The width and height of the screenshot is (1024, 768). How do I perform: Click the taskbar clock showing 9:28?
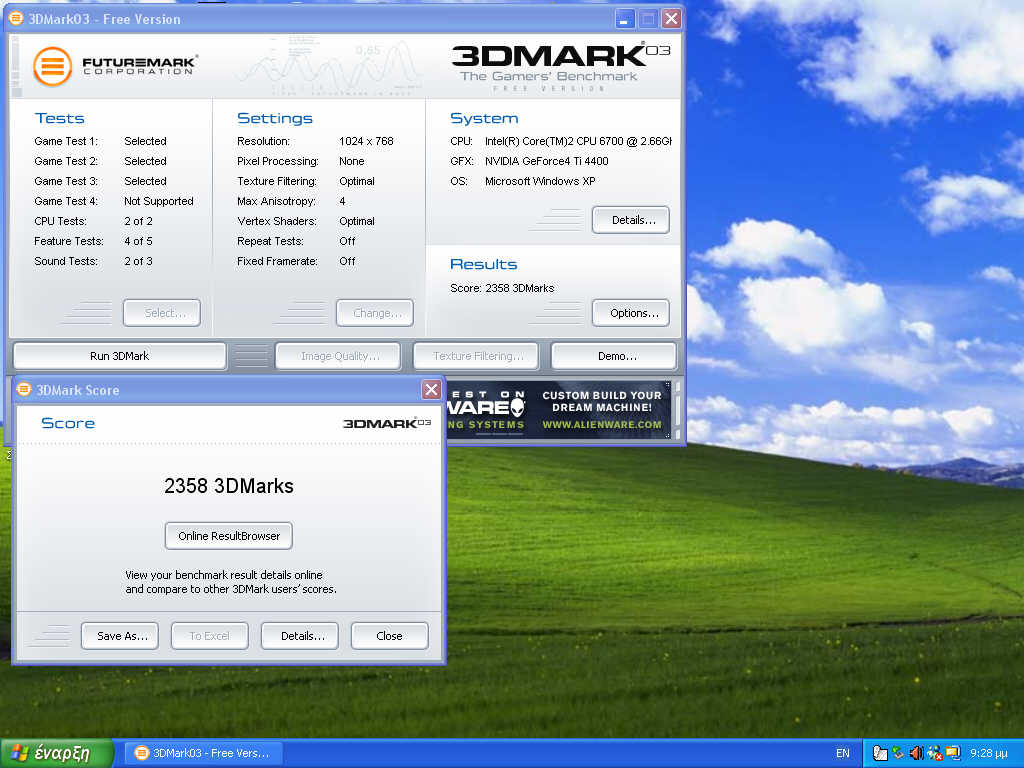tap(988, 753)
